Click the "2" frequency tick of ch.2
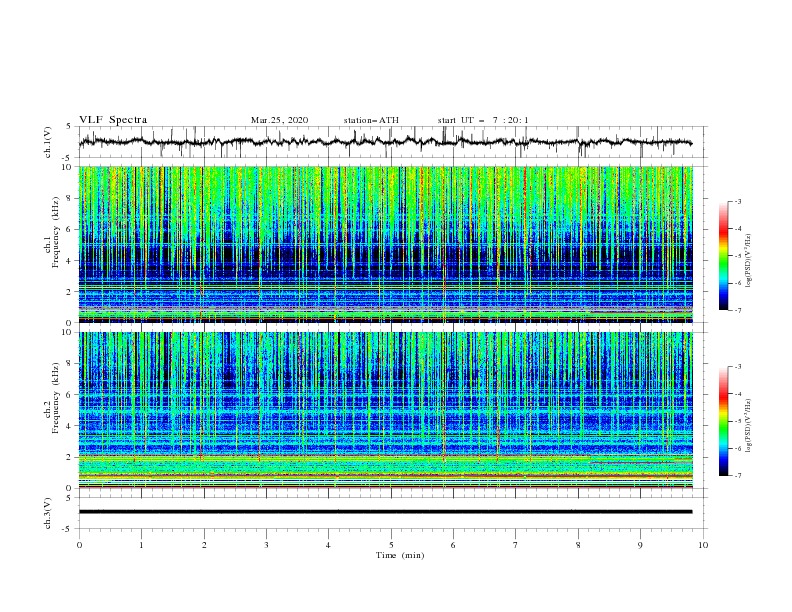Image resolution: width=792 pixels, height=612 pixels. coord(71,457)
